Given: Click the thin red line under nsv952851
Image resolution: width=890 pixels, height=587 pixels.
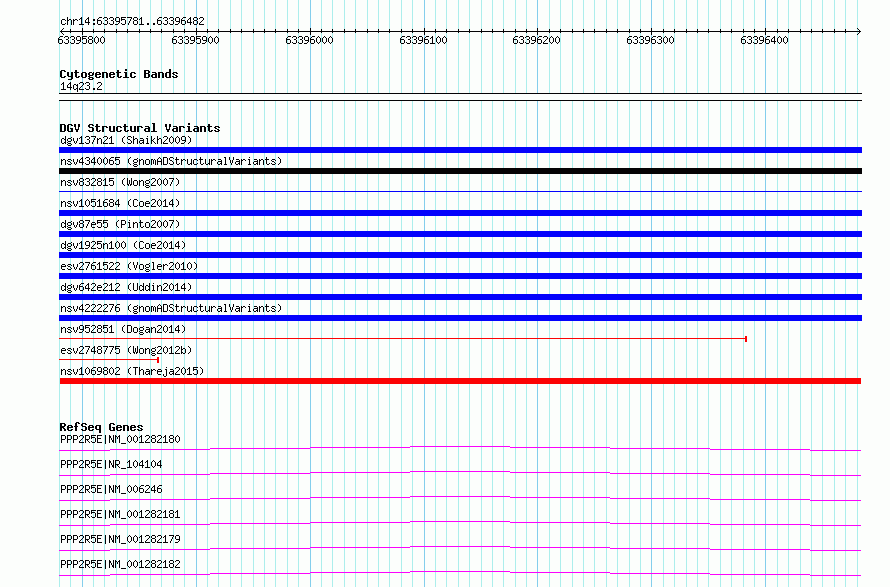Looking at the screenshot, I should pos(403,339).
